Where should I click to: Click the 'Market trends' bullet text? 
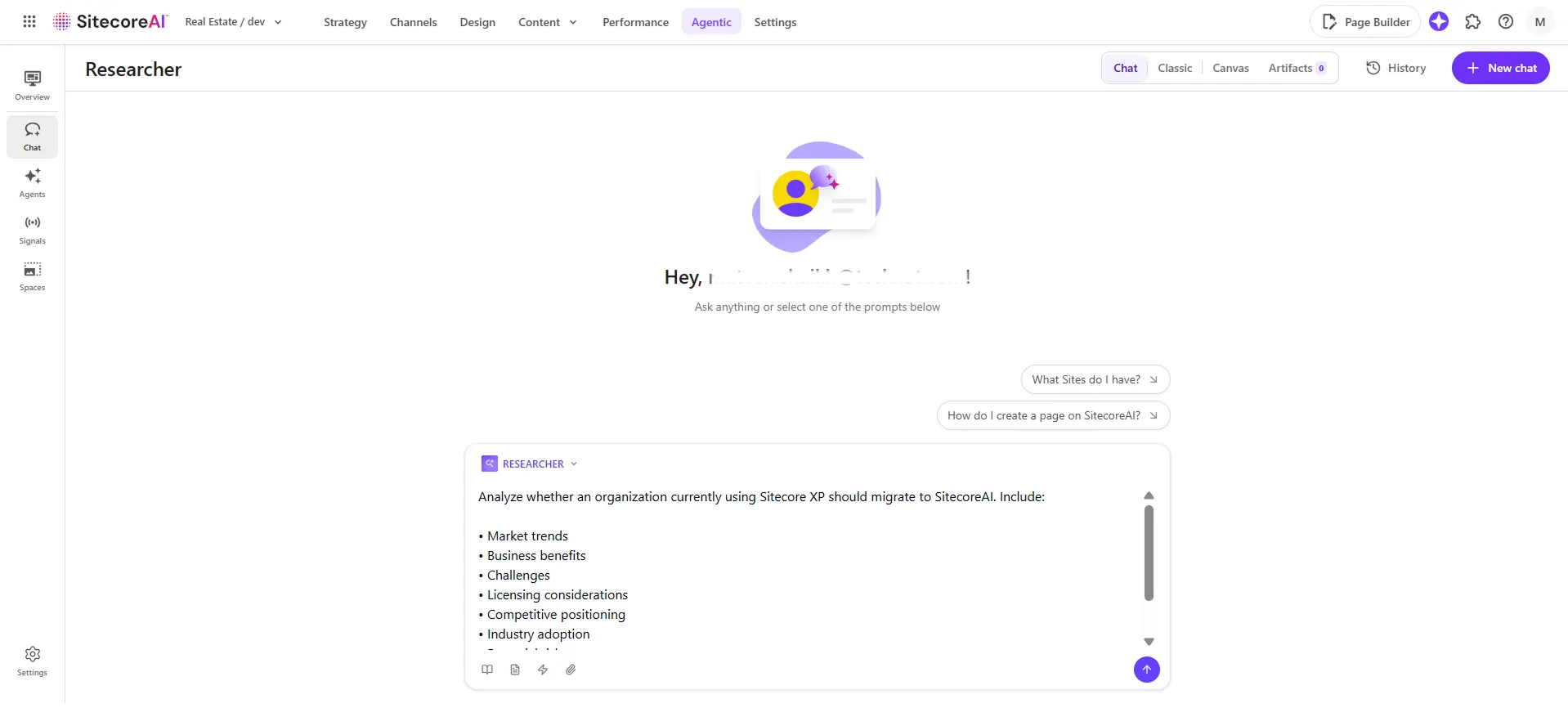tap(527, 536)
